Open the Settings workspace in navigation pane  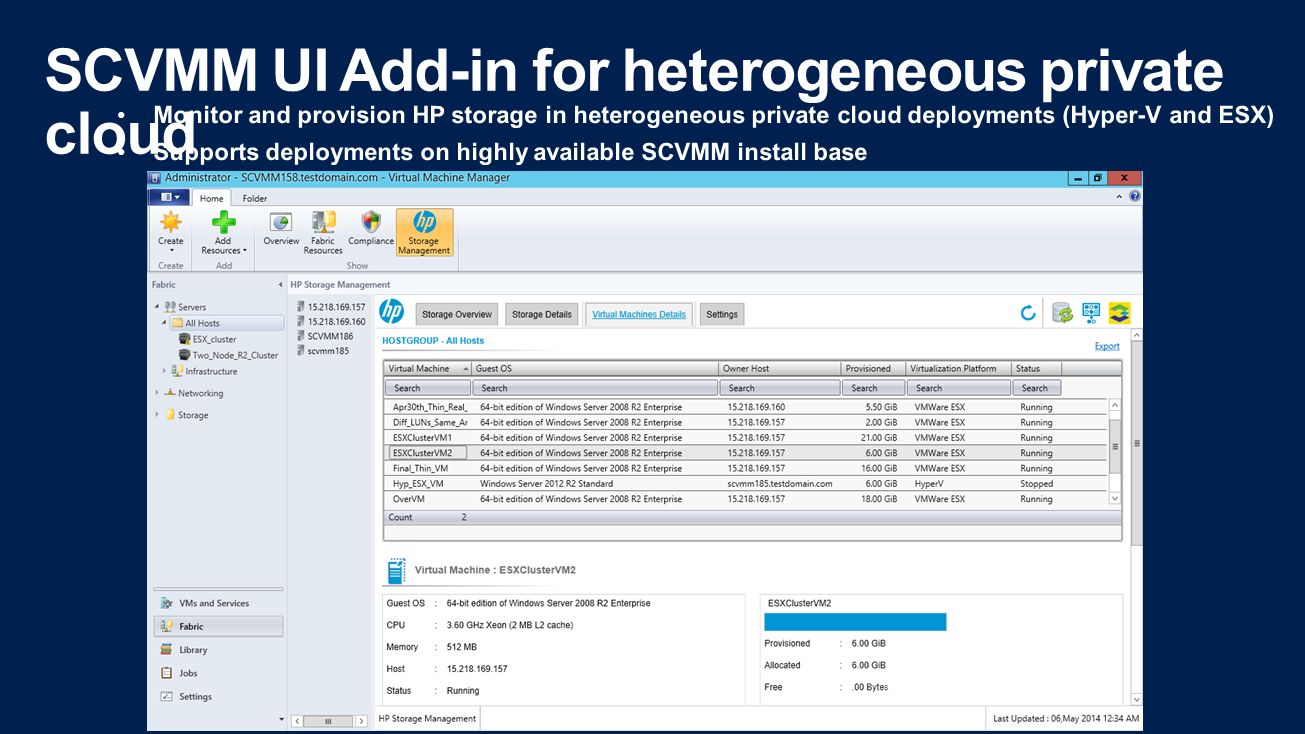point(216,697)
